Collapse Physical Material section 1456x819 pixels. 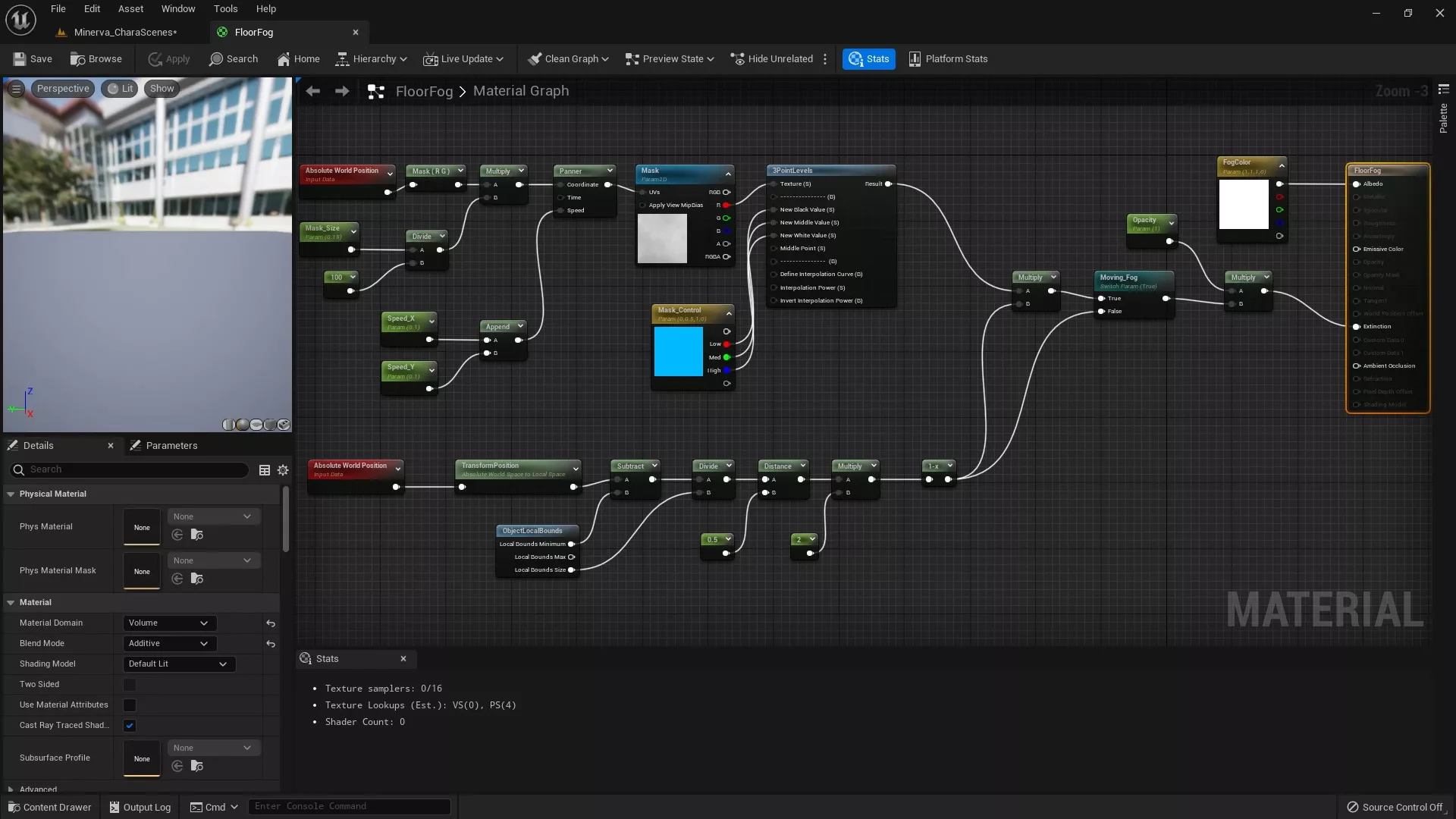click(11, 494)
